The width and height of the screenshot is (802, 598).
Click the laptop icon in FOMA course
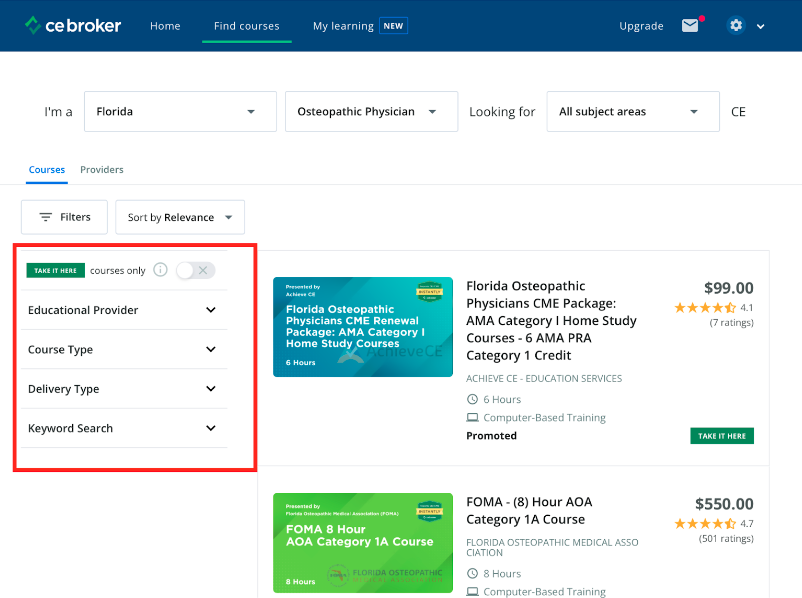click(x=473, y=591)
